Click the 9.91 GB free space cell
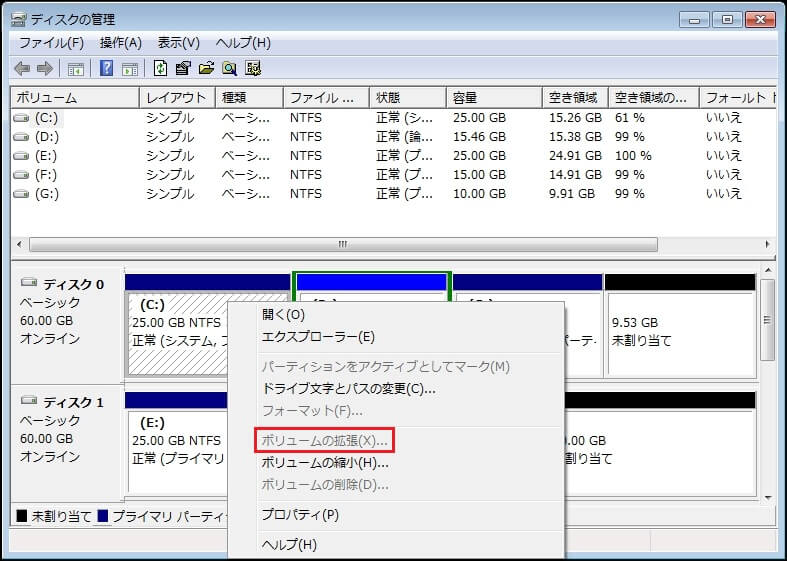 pos(572,194)
